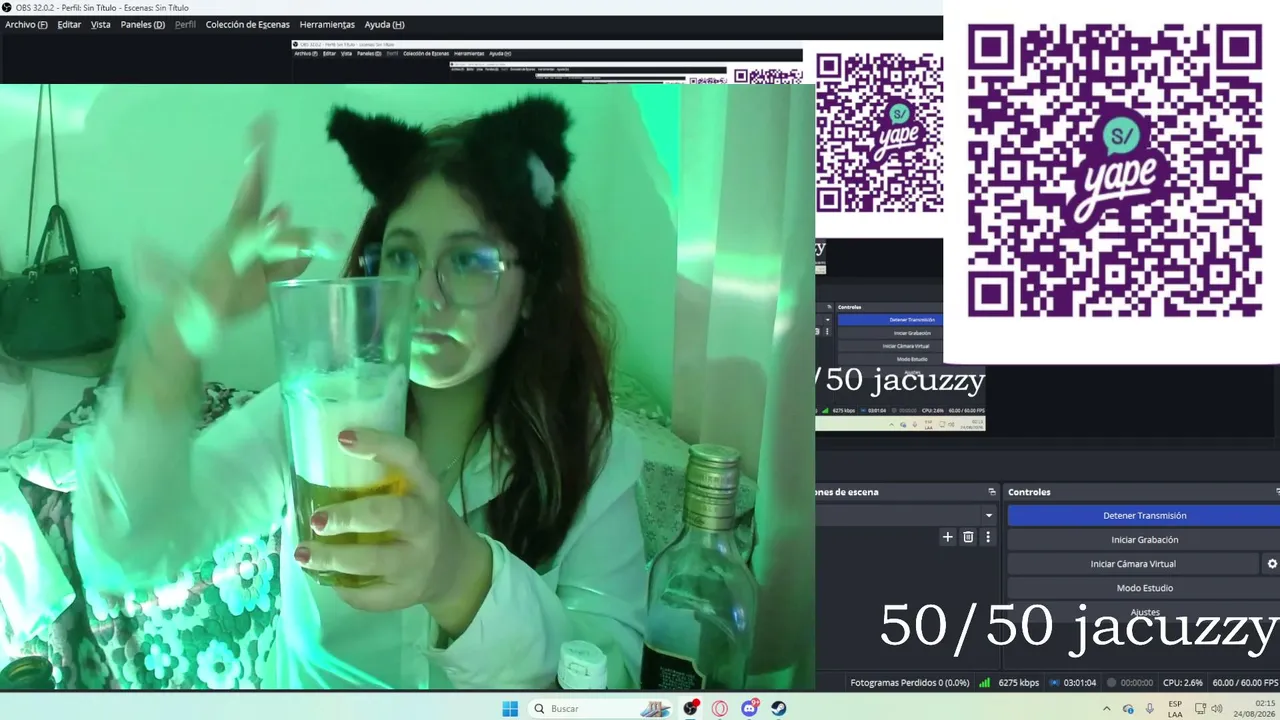
Task: Show hidden system tray icons
Action: click(x=1106, y=709)
